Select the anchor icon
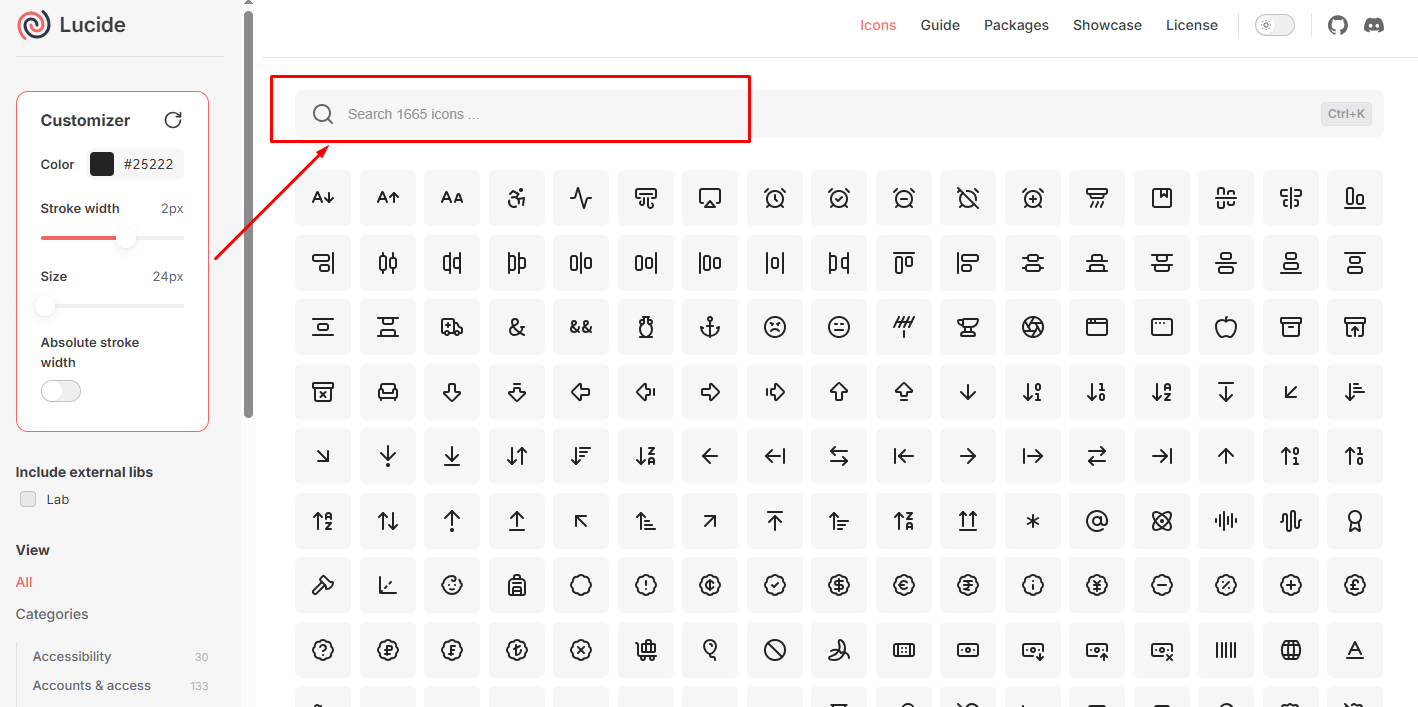 coord(710,327)
